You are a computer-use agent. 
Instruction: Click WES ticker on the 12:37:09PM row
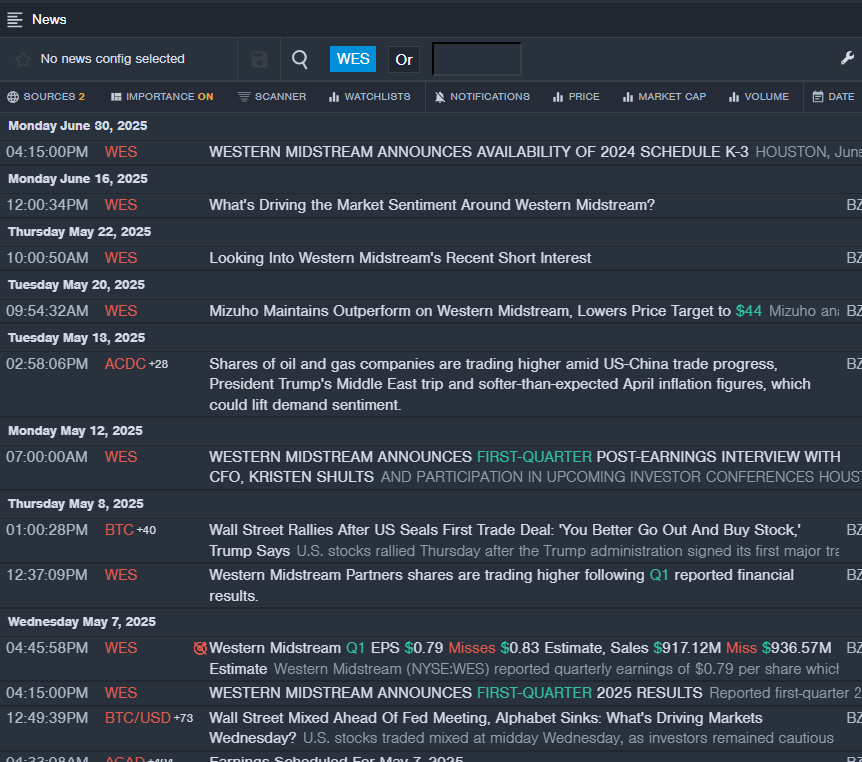click(121, 575)
